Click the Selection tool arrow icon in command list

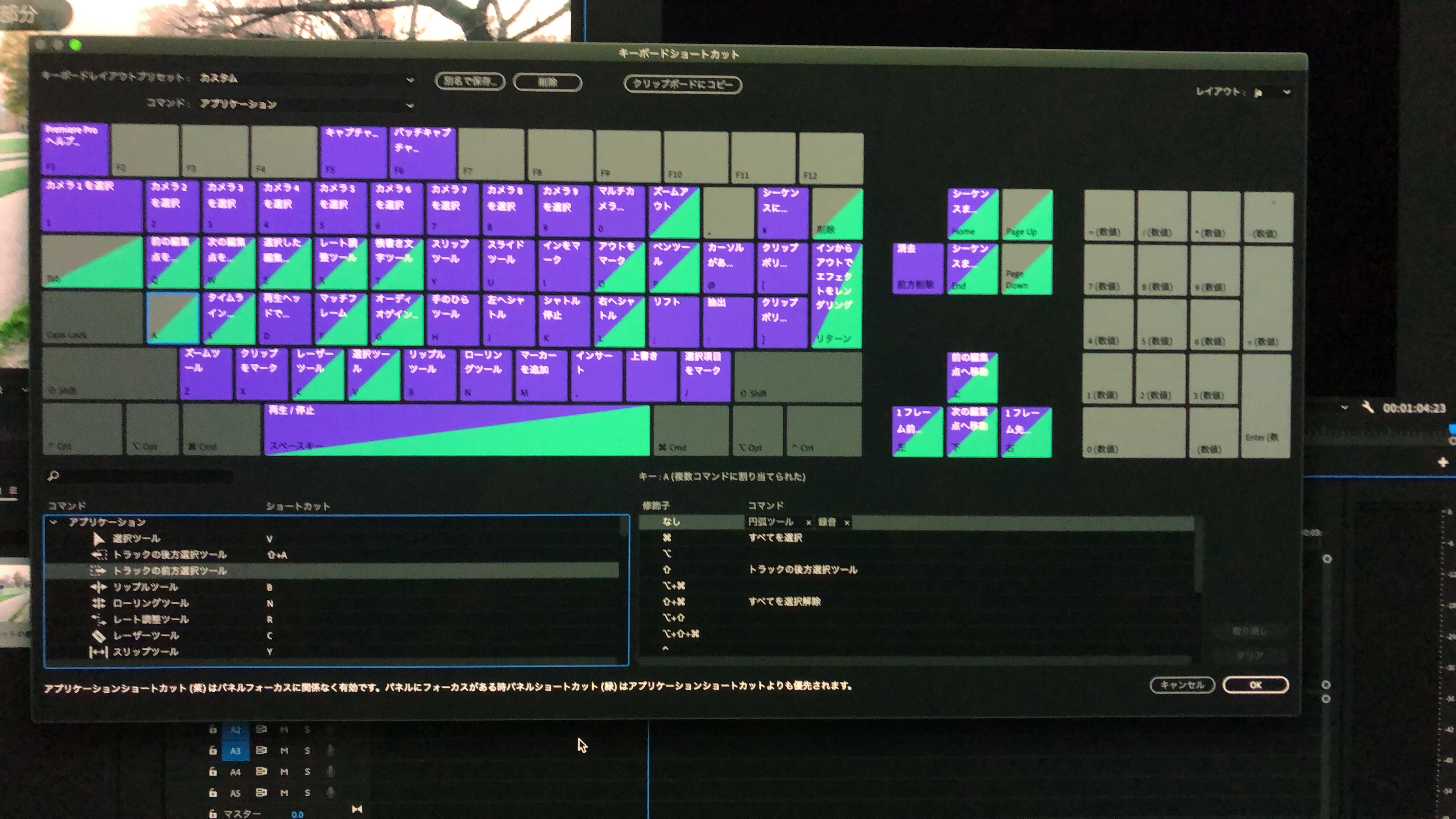point(99,539)
